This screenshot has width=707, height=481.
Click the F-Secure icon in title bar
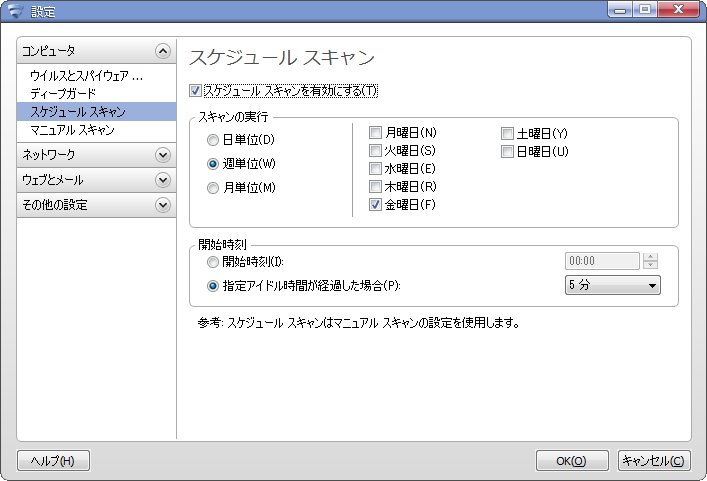tap(15, 11)
